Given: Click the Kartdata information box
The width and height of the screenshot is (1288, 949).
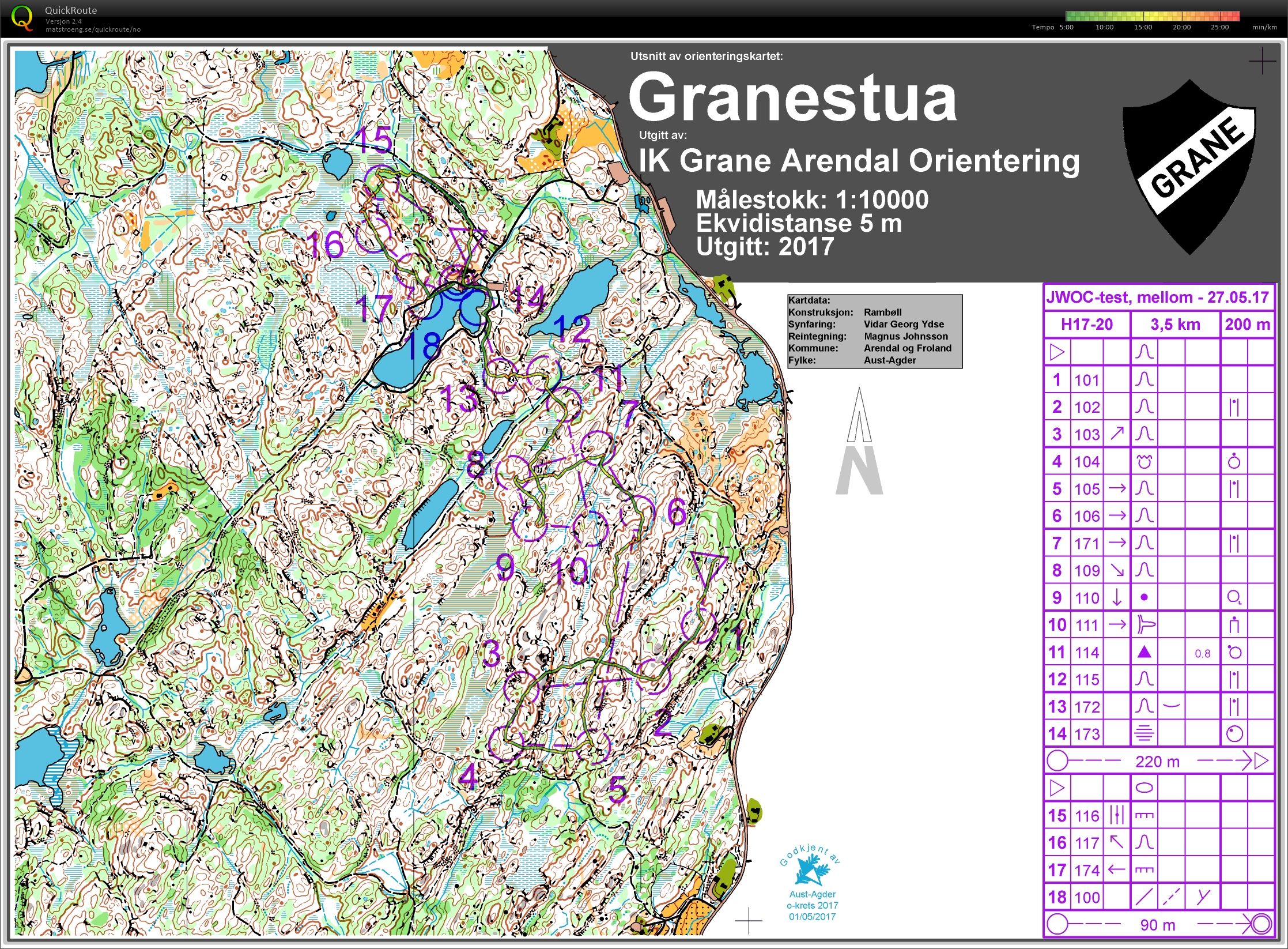Looking at the screenshot, I should [x=875, y=332].
